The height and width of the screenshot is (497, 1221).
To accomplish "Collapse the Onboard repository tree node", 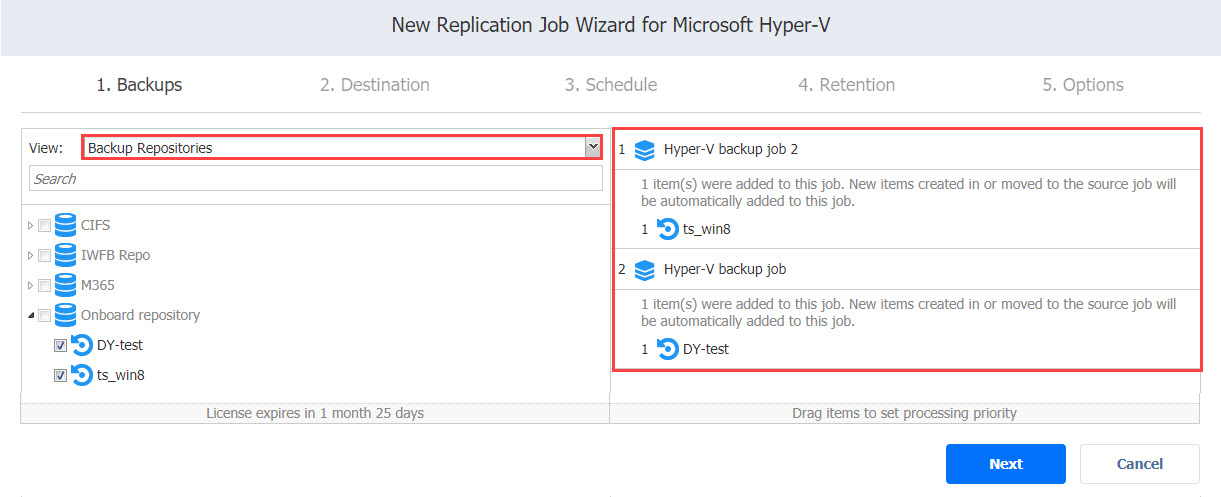I will (31, 316).
